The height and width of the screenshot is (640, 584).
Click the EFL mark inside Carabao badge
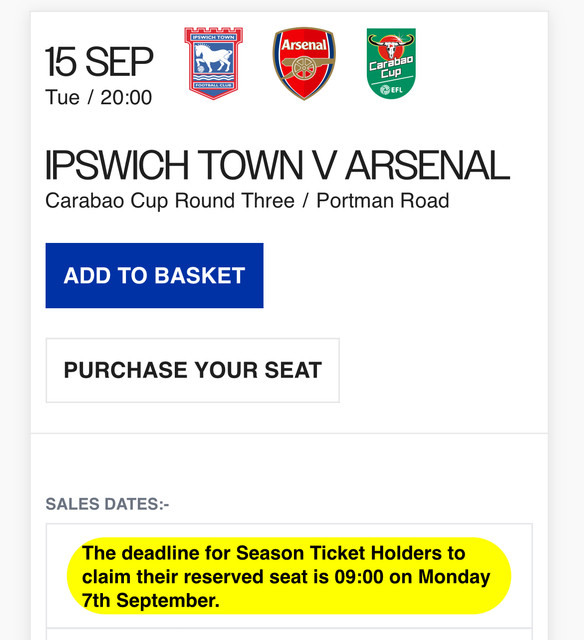click(391, 90)
